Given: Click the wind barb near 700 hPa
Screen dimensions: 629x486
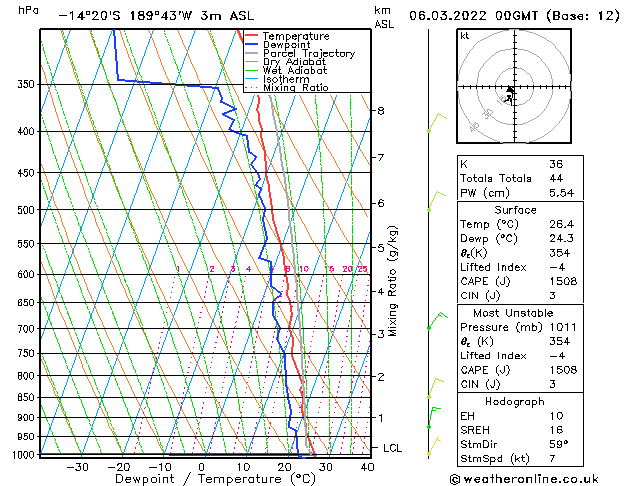Looking at the screenshot, I should click(x=434, y=321).
